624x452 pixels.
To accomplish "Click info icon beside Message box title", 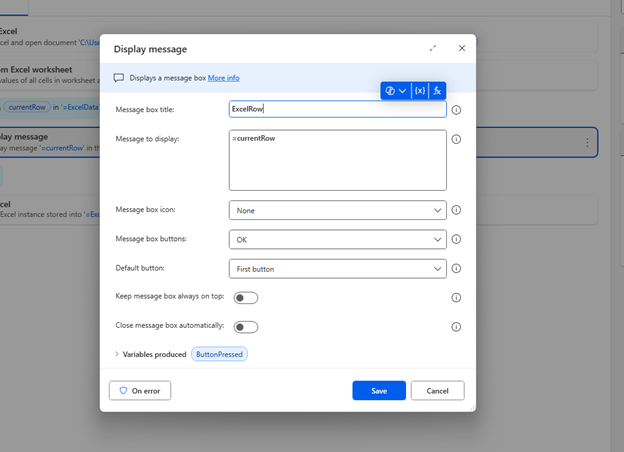I will point(456,110).
